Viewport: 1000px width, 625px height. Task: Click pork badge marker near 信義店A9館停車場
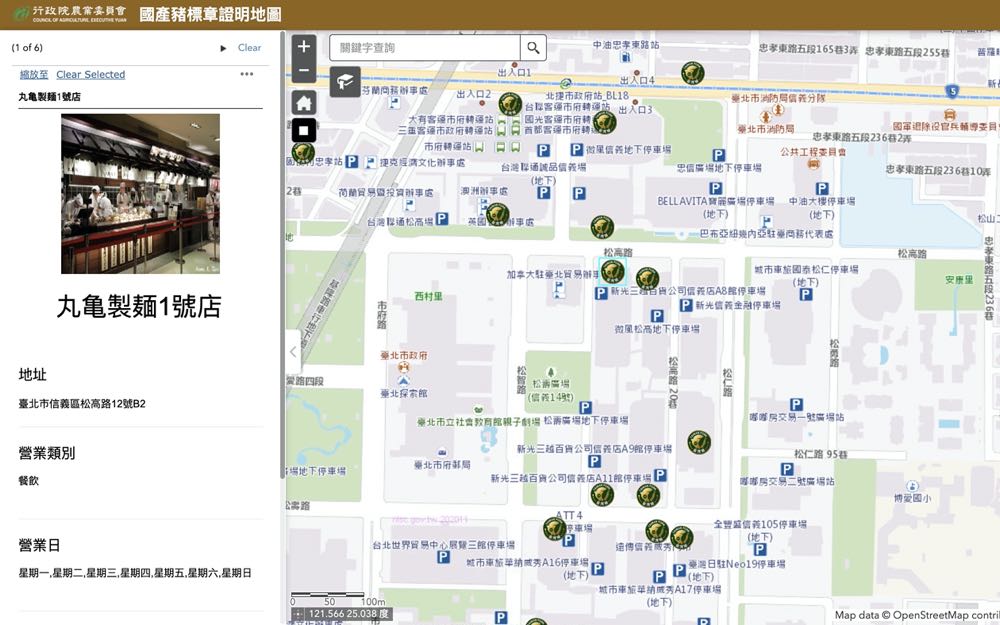coord(699,442)
